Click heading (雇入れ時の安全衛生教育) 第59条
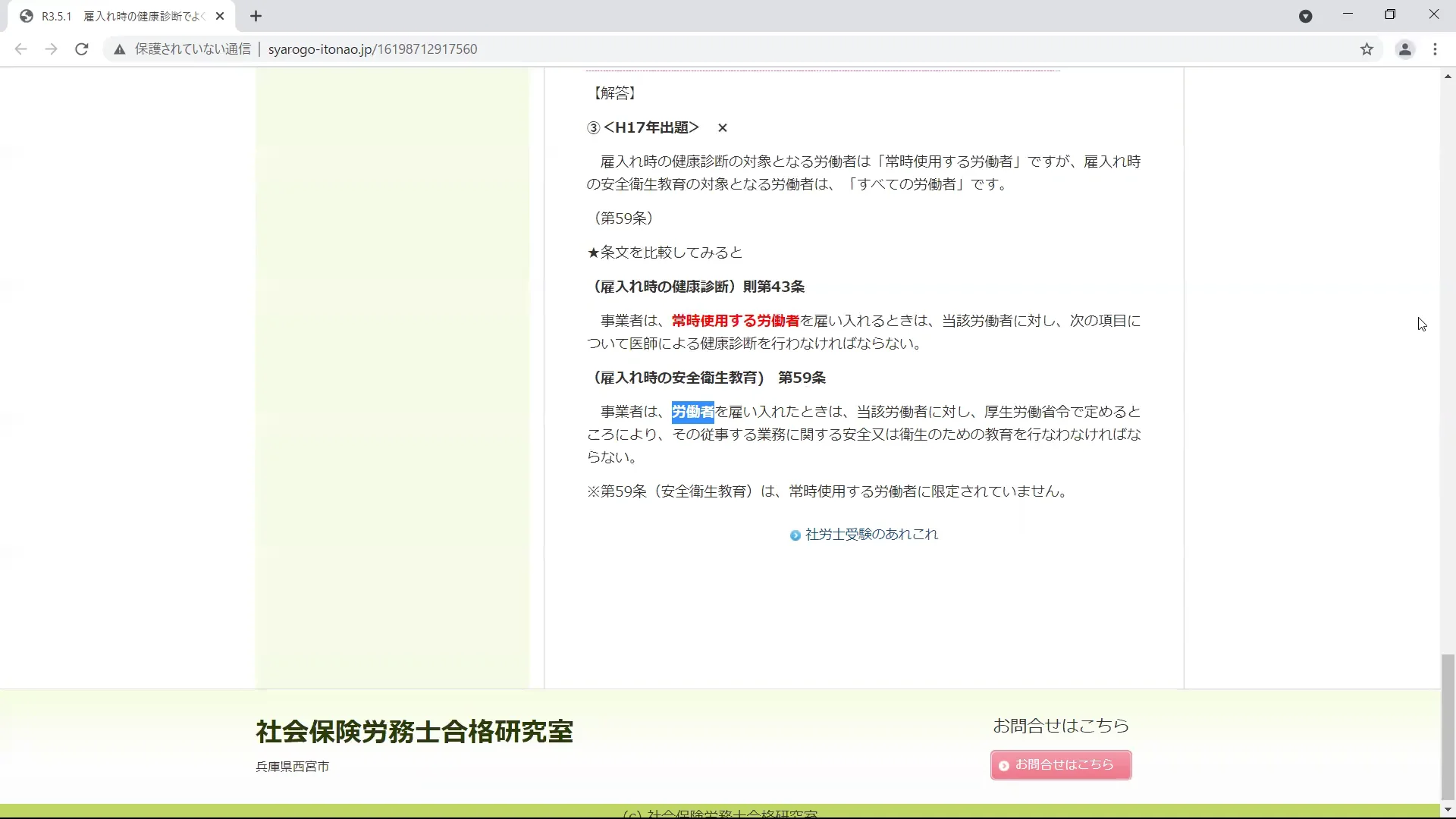The image size is (1456, 819). click(706, 378)
